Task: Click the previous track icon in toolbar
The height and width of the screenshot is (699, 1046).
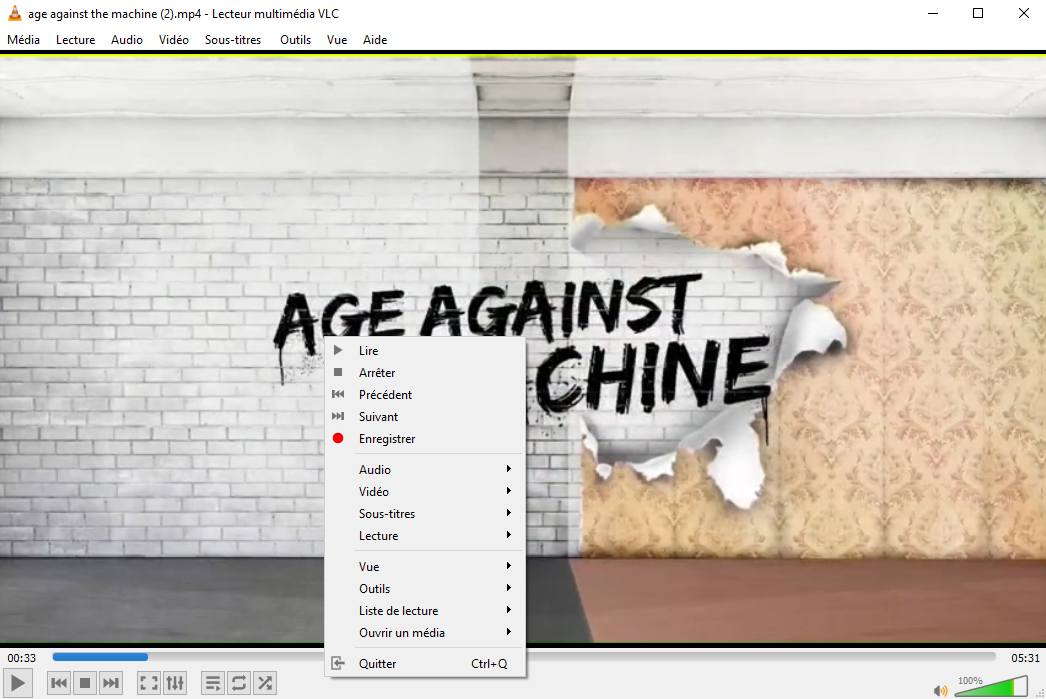Action: [x=59, y=683]
